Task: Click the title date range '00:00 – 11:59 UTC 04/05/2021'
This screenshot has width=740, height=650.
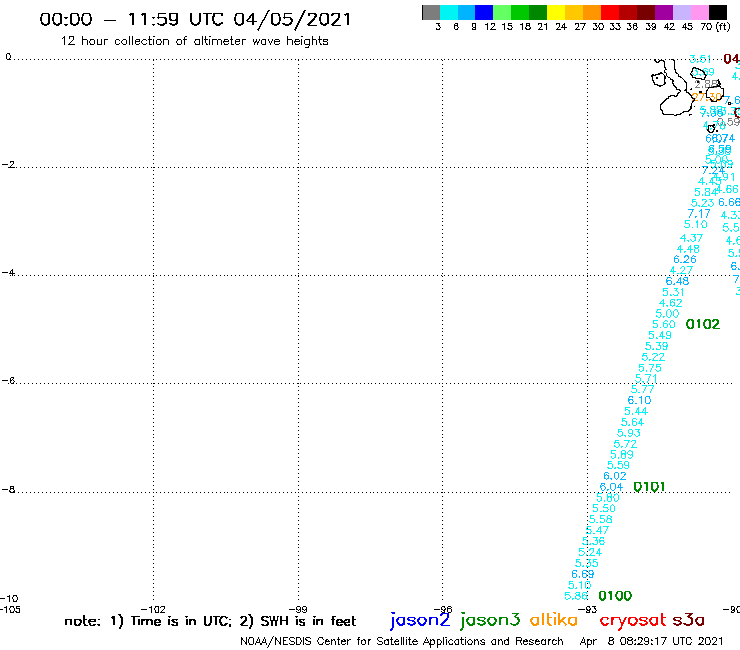Action: pos(195,19)
